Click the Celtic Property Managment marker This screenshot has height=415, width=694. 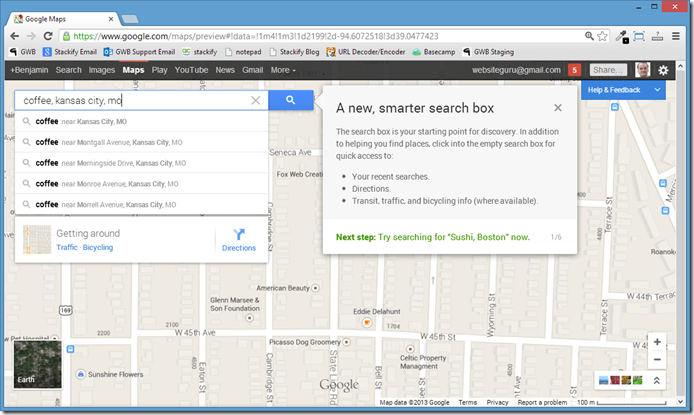[x=410, y=349]
